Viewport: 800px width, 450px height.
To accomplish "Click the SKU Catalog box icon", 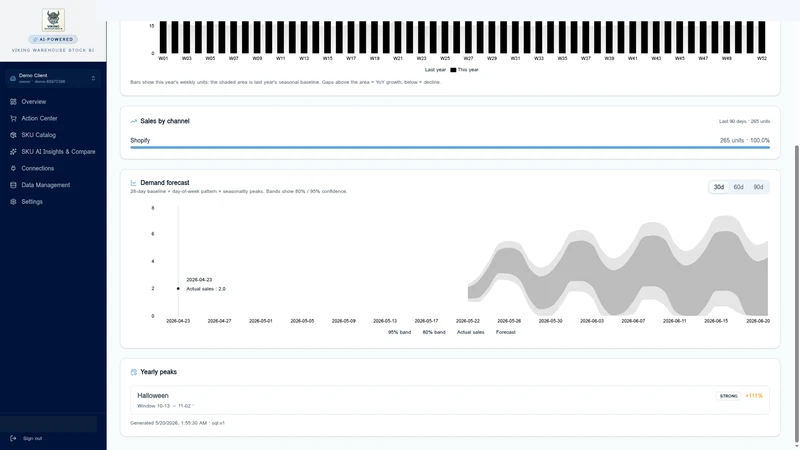I will click(13, 135).
